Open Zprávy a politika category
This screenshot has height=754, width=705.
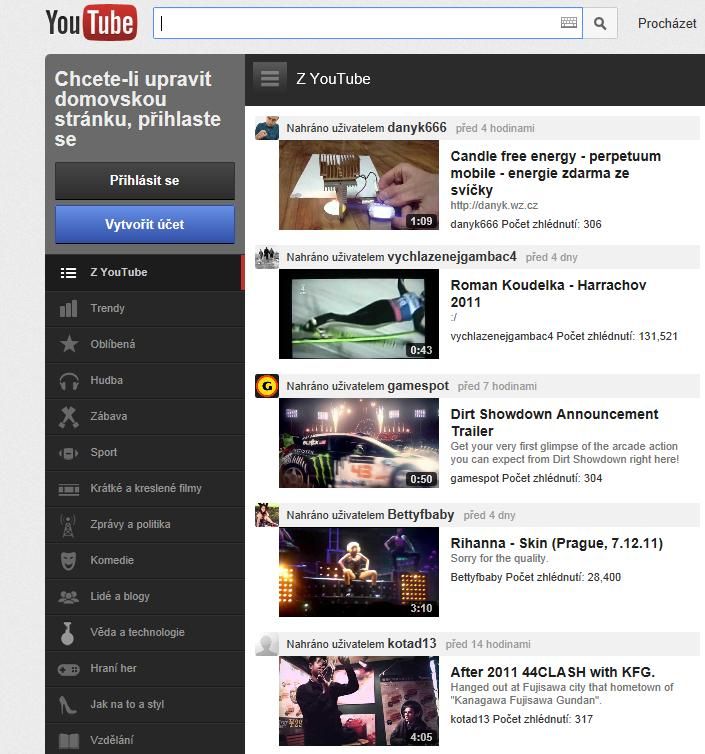click(145, 525)
